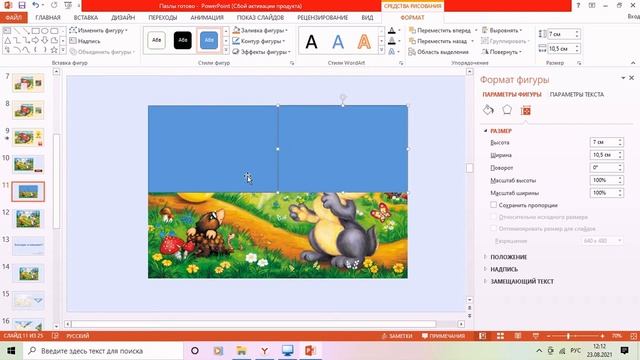Open Эффекты фигуры dropdown
This screenshot has width=640, height=360.
(262, 52)
